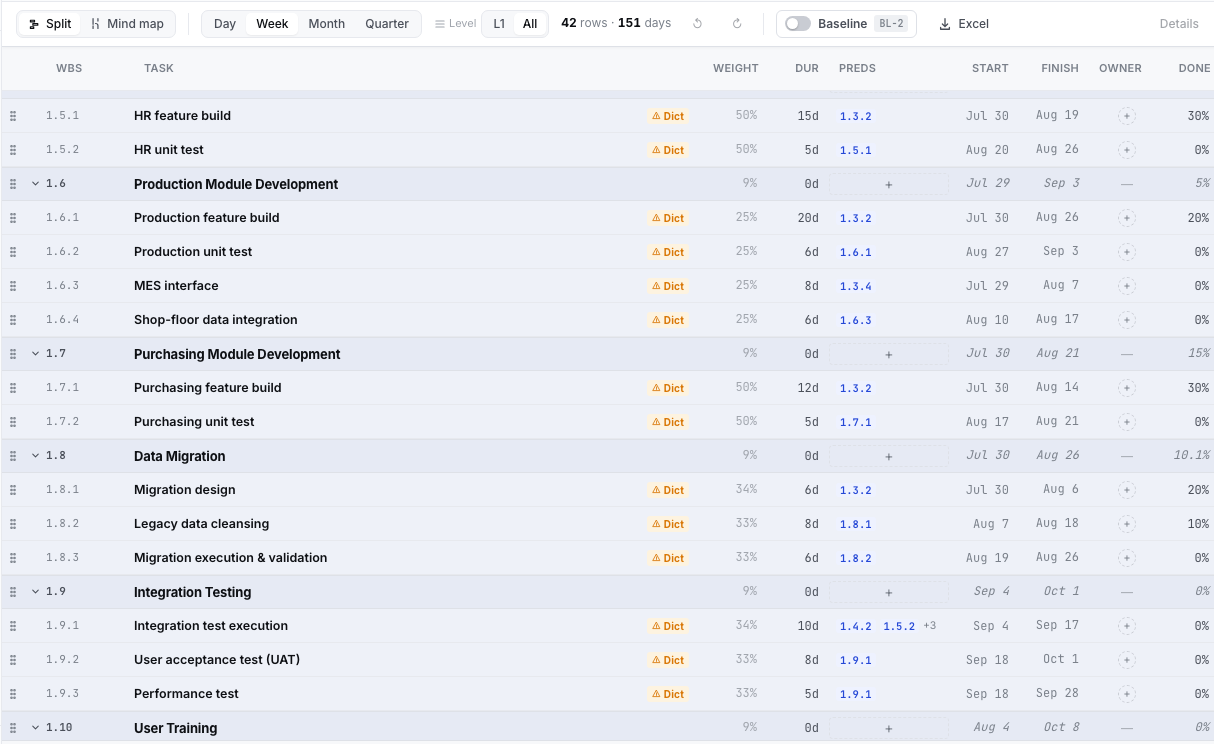Add predecessor to Integration Testing
Image resolution: width=1214 pixels, height=744 pixels.
(888, 592)
